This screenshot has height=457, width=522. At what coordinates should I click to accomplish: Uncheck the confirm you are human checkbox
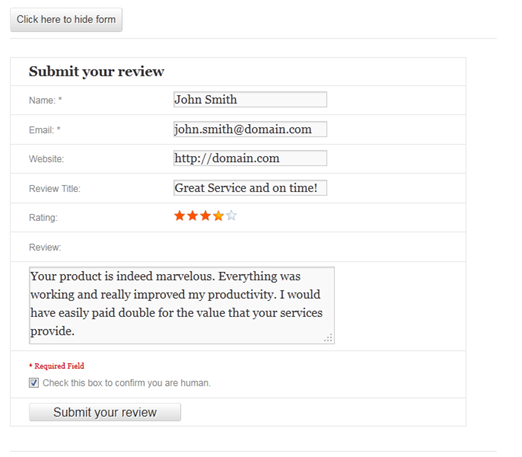tap(34, 383)
